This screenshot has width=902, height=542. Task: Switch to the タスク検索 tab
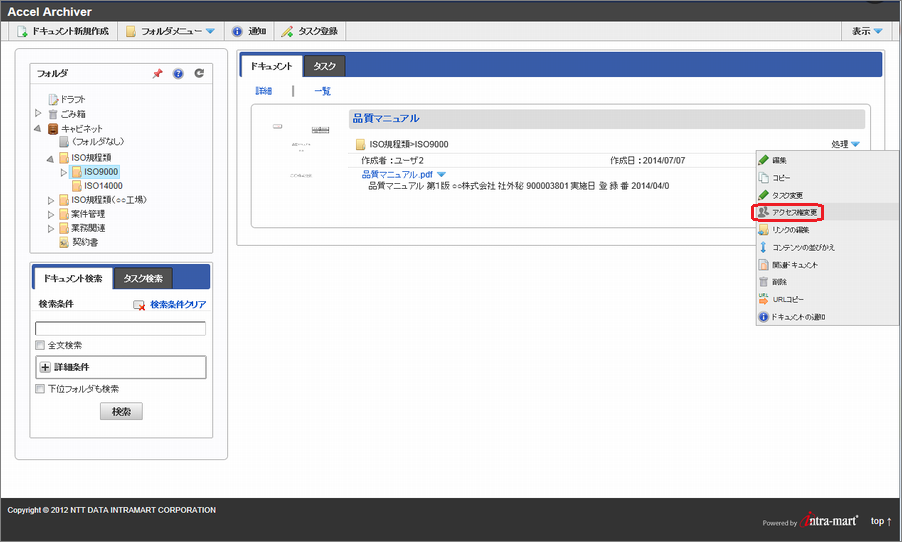tap(143, 278)
